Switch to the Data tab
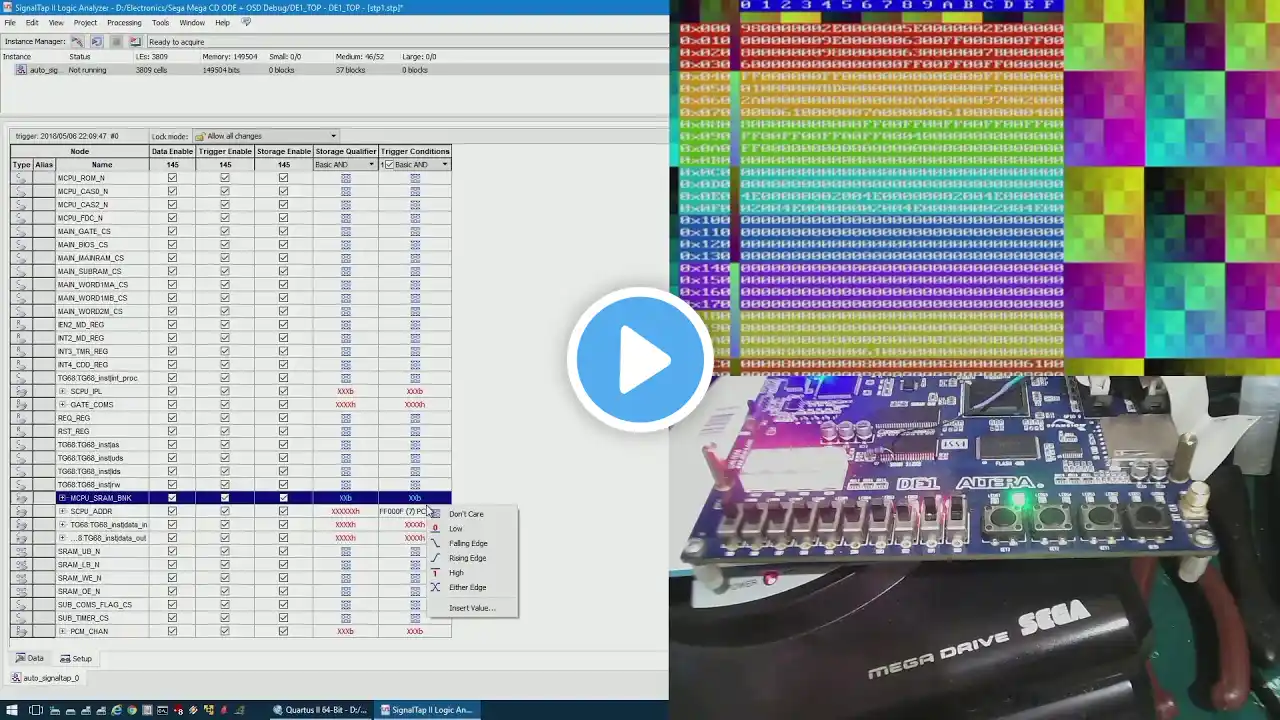The width and height of the screenshot is (1280, 720). [x=30, y=658]
